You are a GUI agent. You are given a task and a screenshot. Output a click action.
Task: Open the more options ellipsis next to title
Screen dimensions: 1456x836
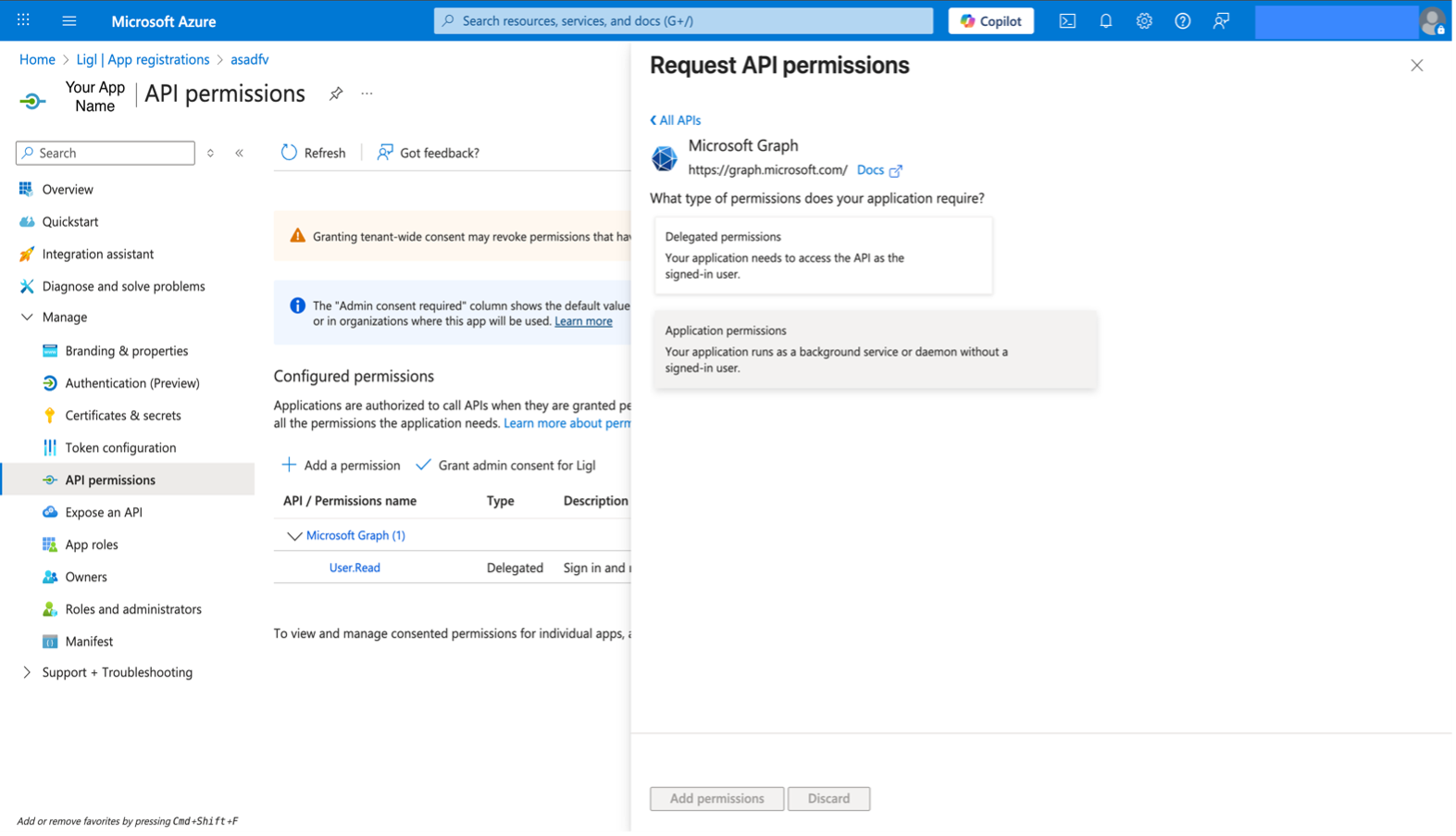[368, 94]
